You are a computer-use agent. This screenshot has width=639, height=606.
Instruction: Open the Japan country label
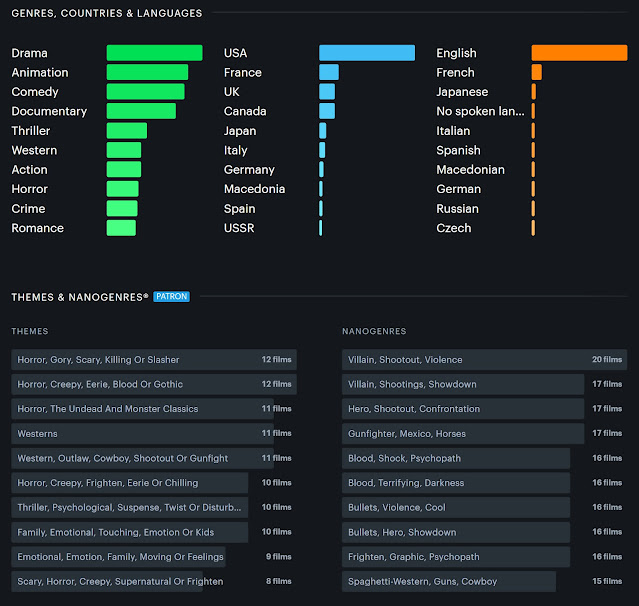click(x=240, y=131)
